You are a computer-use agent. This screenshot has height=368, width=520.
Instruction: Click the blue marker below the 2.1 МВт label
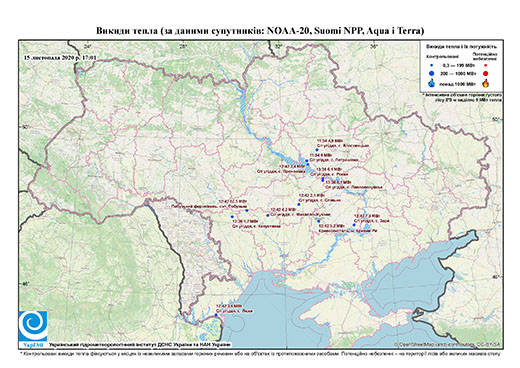[x=299, y=204]
